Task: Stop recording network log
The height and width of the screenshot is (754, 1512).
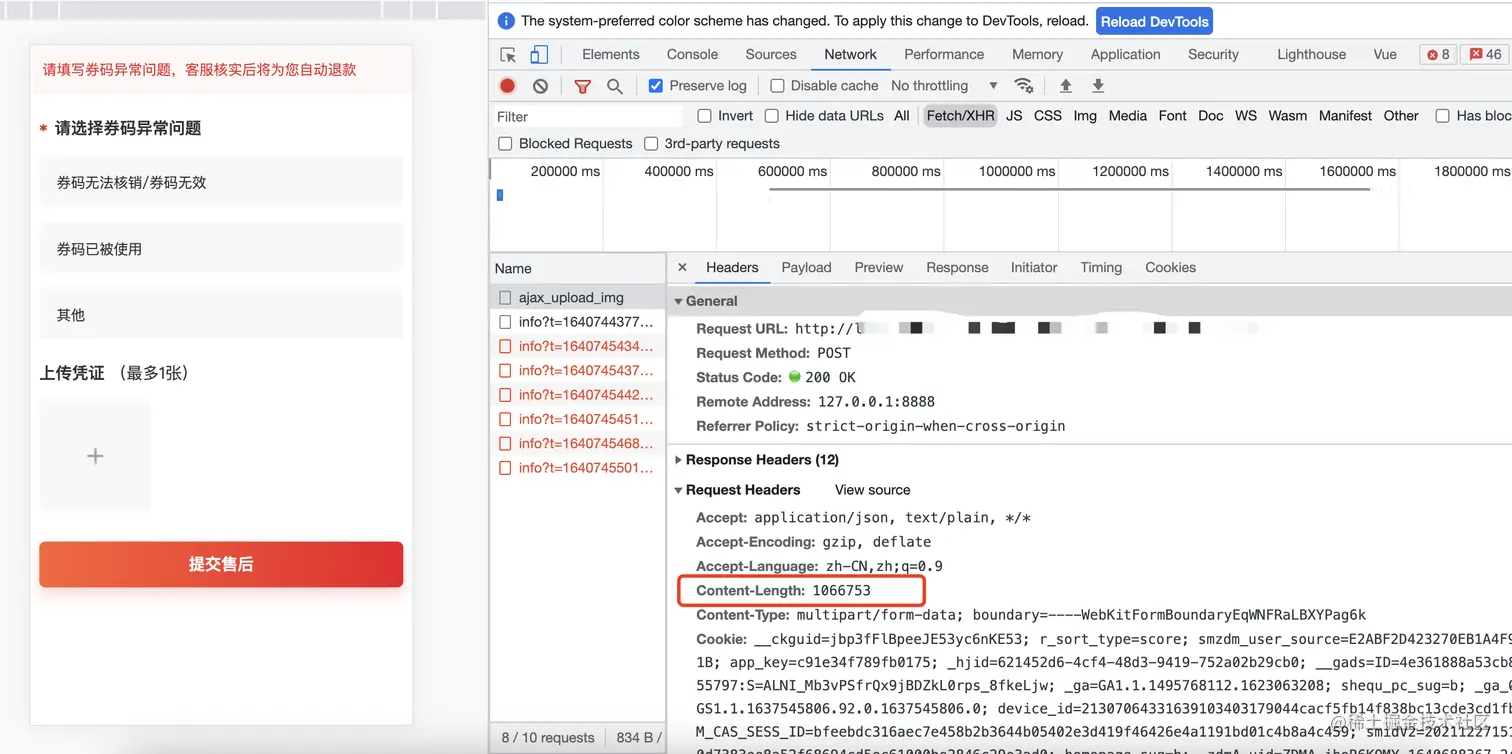Action: click(x=508, y=86)
